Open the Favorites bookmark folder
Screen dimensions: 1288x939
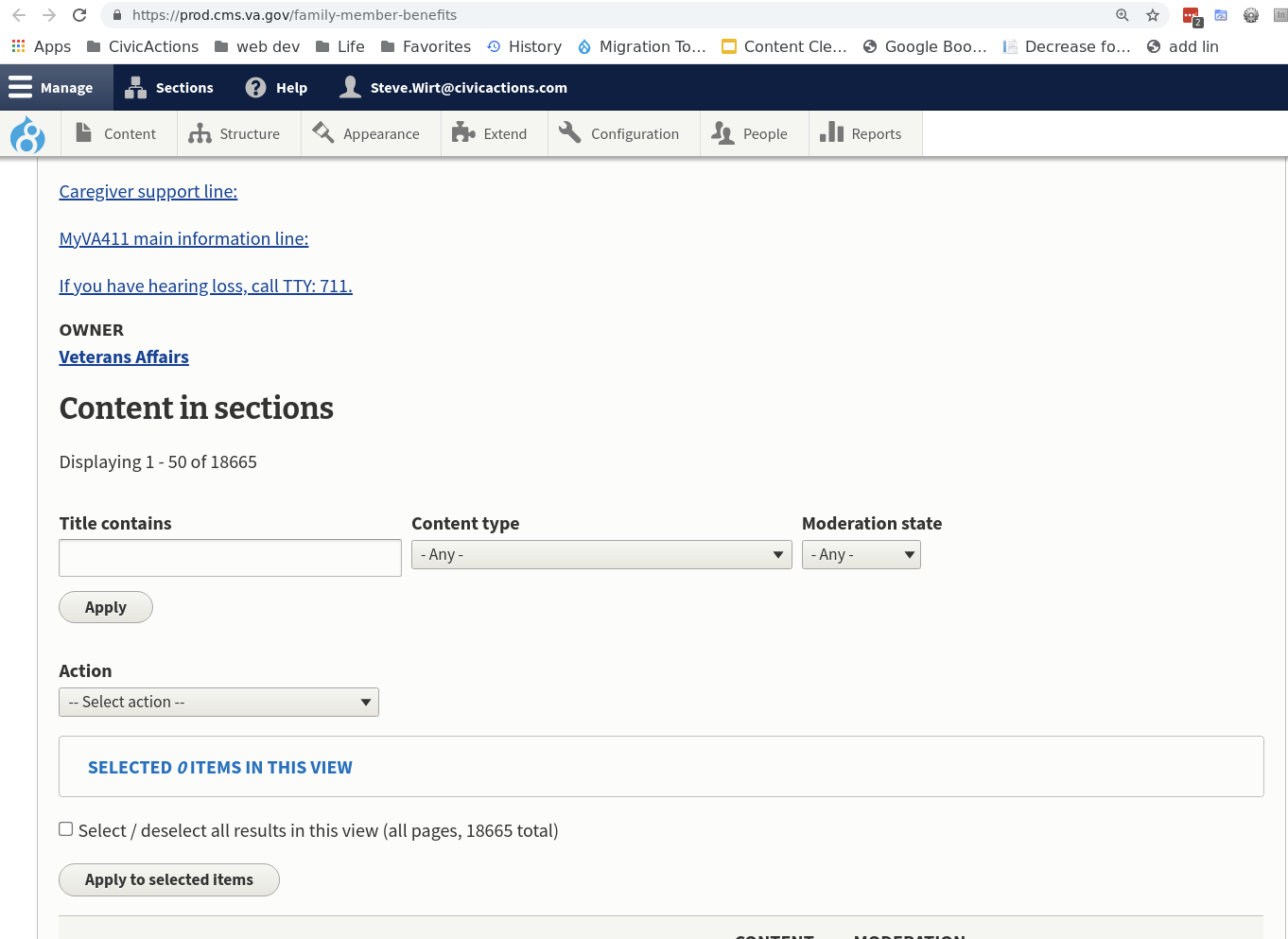426,46
